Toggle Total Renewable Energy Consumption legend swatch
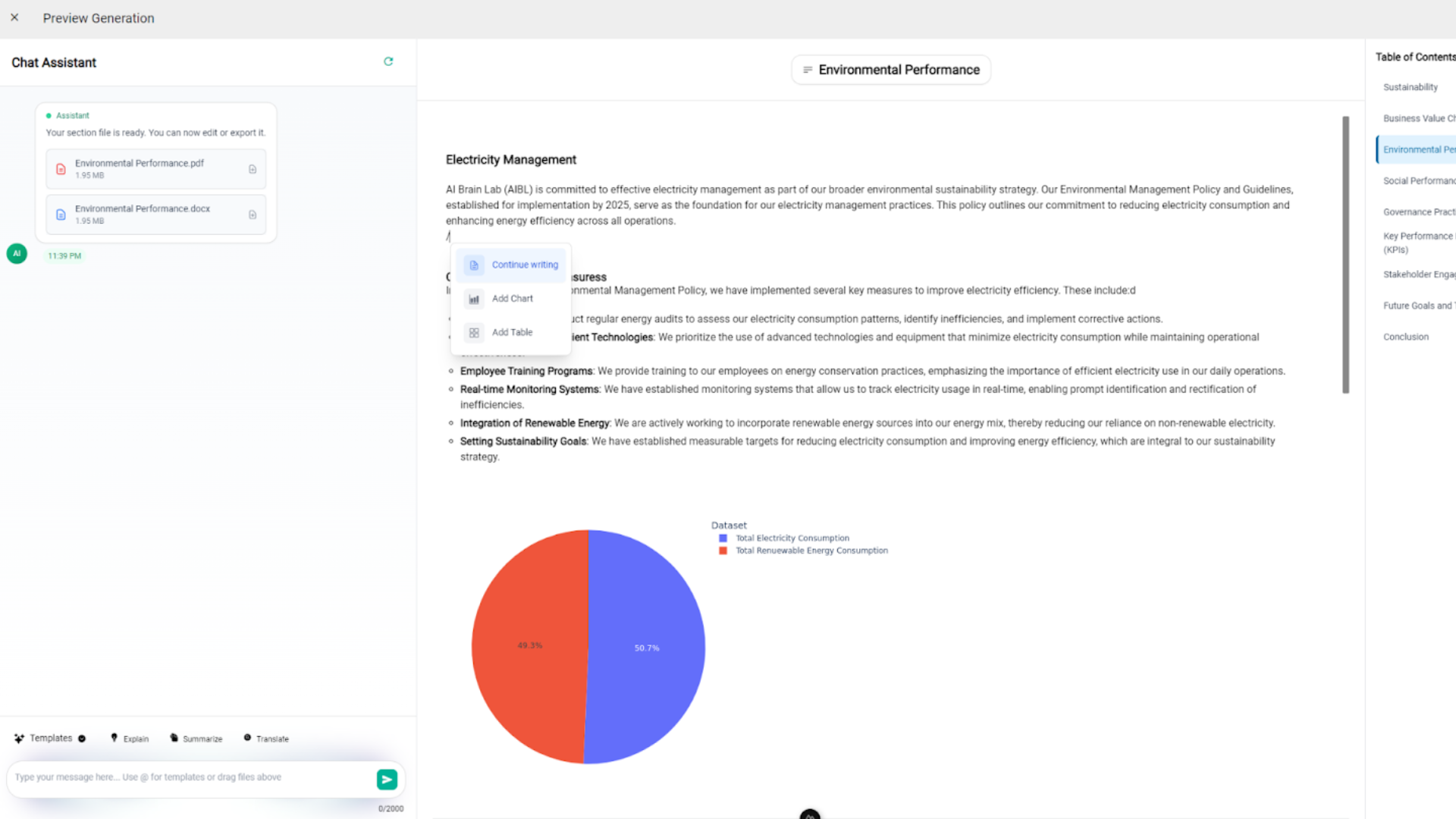 (723, 551)
